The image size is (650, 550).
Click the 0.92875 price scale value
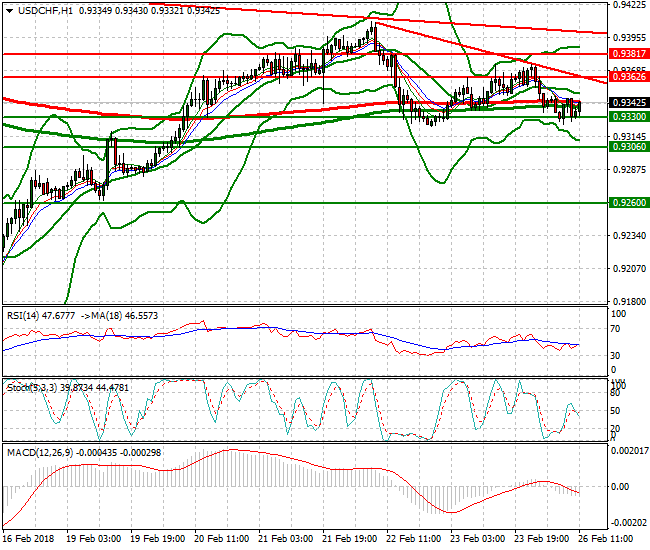[629, 170]
